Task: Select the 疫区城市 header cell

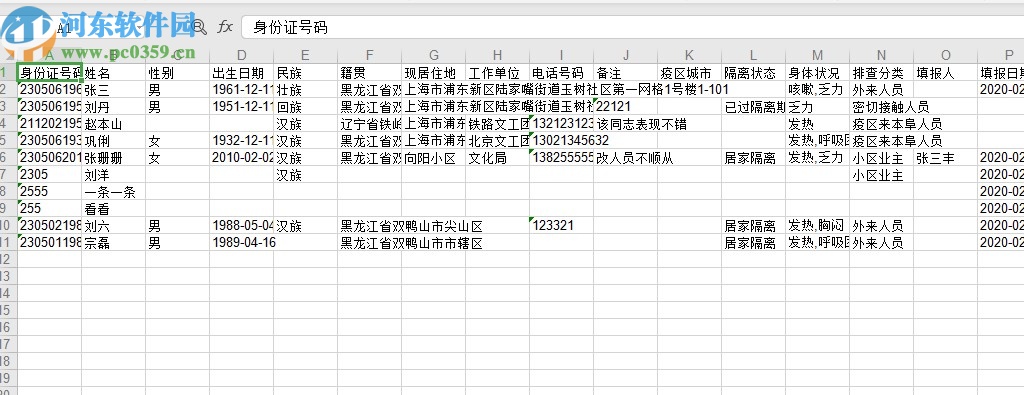Action: [x=690, y=72]
